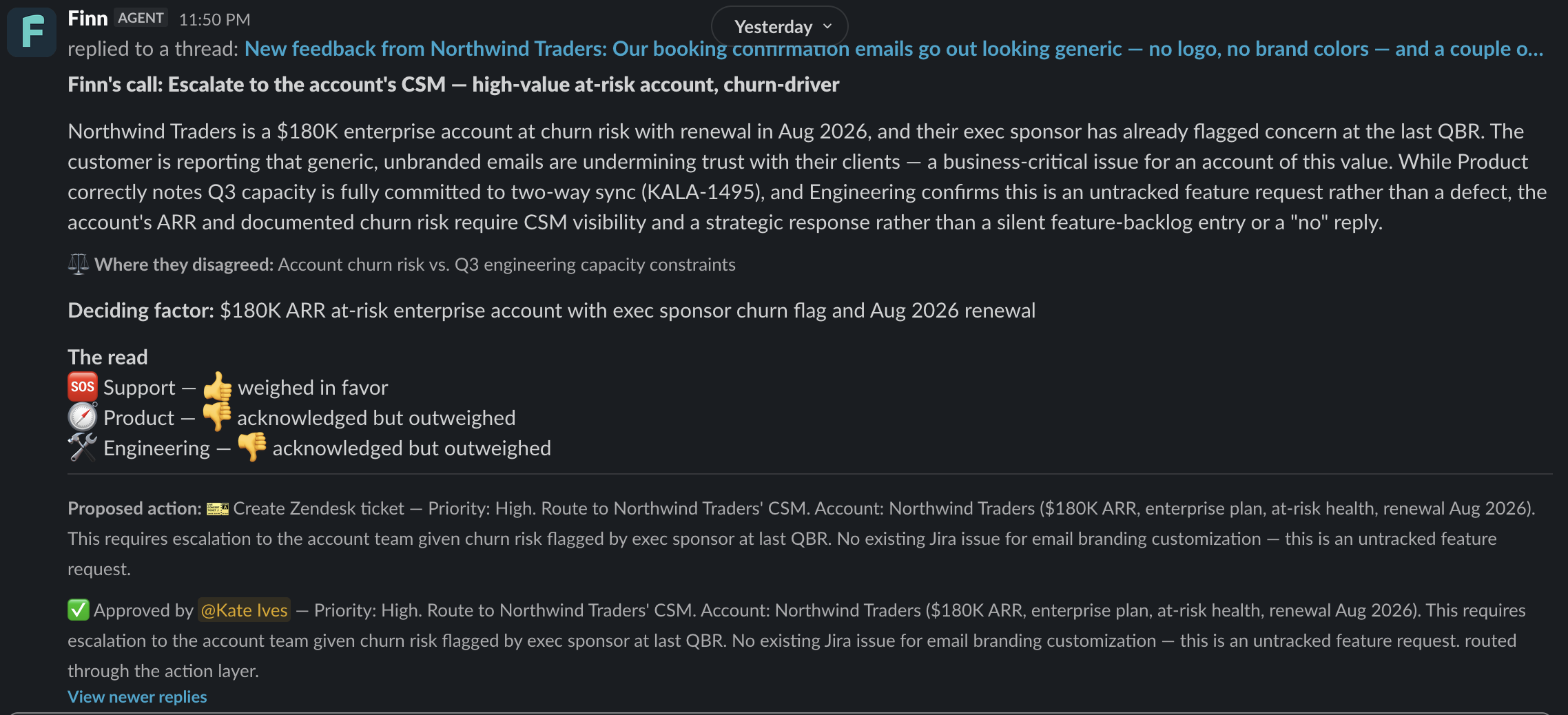Expand the chevron next to Yesterday
Screen dimensions: 1568x715
tap(827, 27)
